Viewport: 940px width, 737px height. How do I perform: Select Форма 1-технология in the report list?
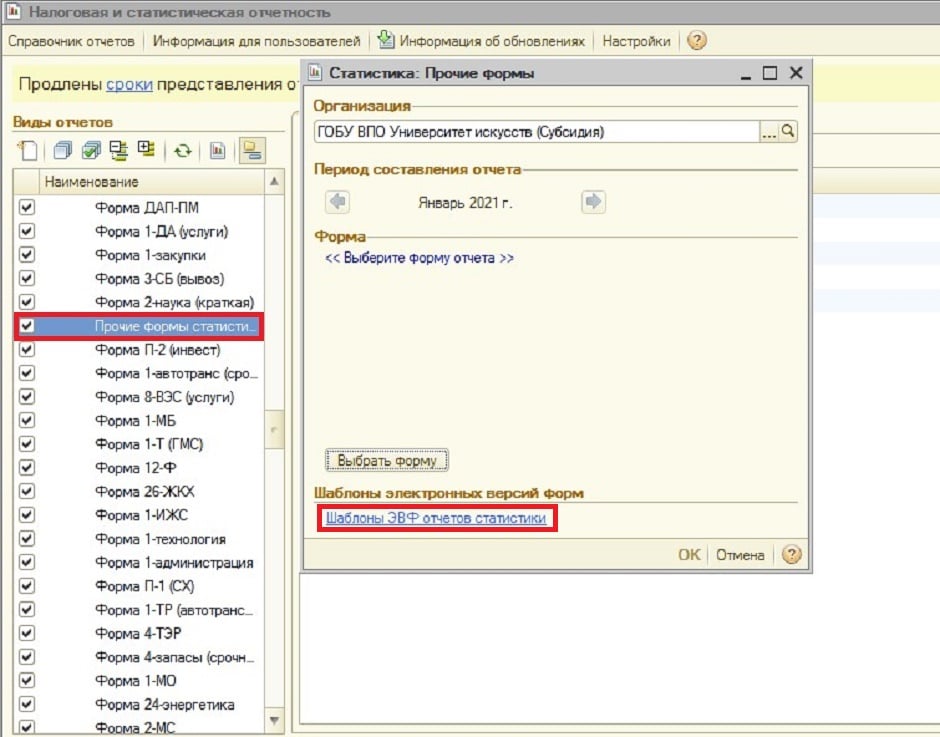pyautogui.click(x=160, y=539)
